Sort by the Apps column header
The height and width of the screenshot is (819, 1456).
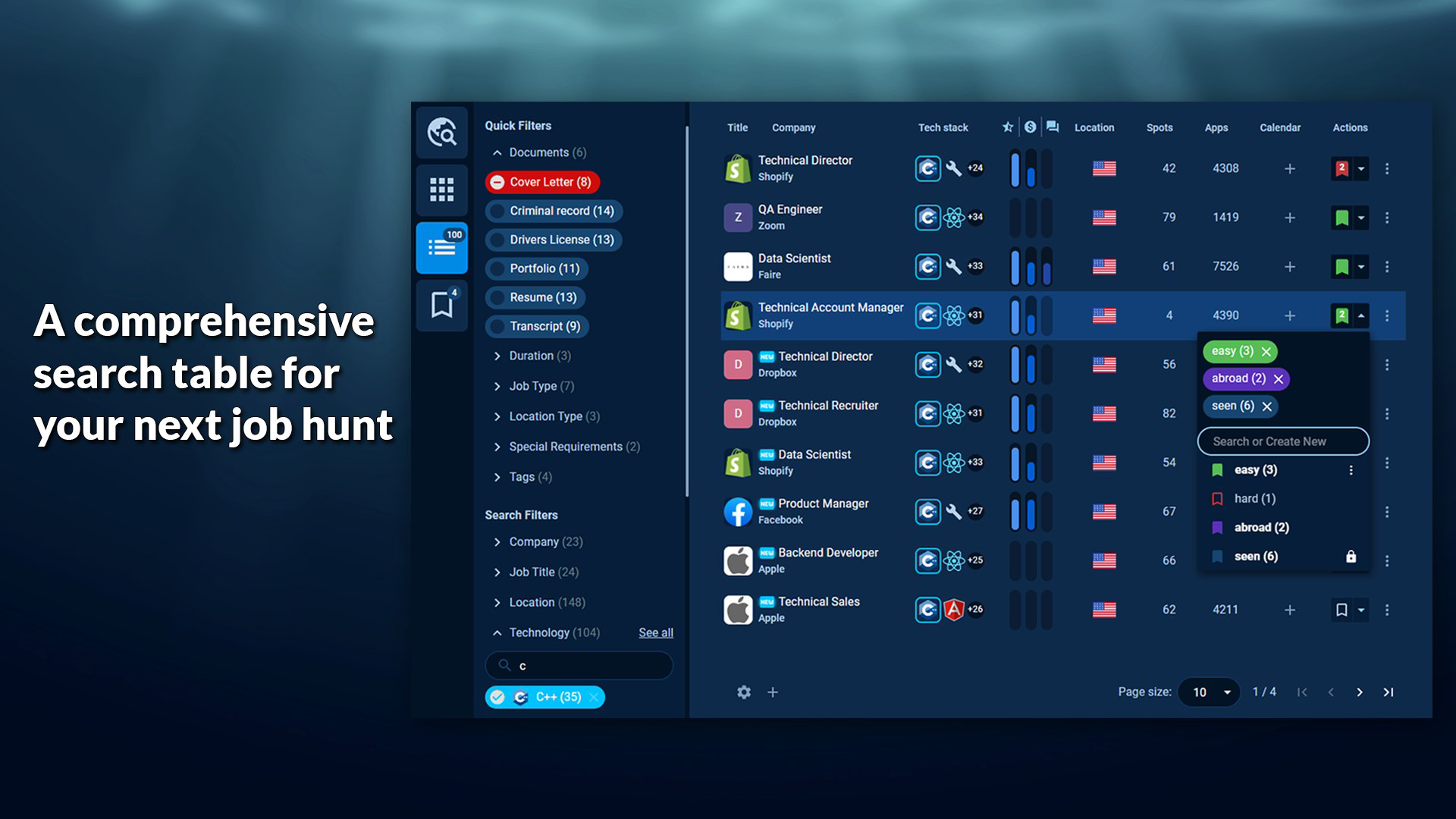(x=1216, y=127)
